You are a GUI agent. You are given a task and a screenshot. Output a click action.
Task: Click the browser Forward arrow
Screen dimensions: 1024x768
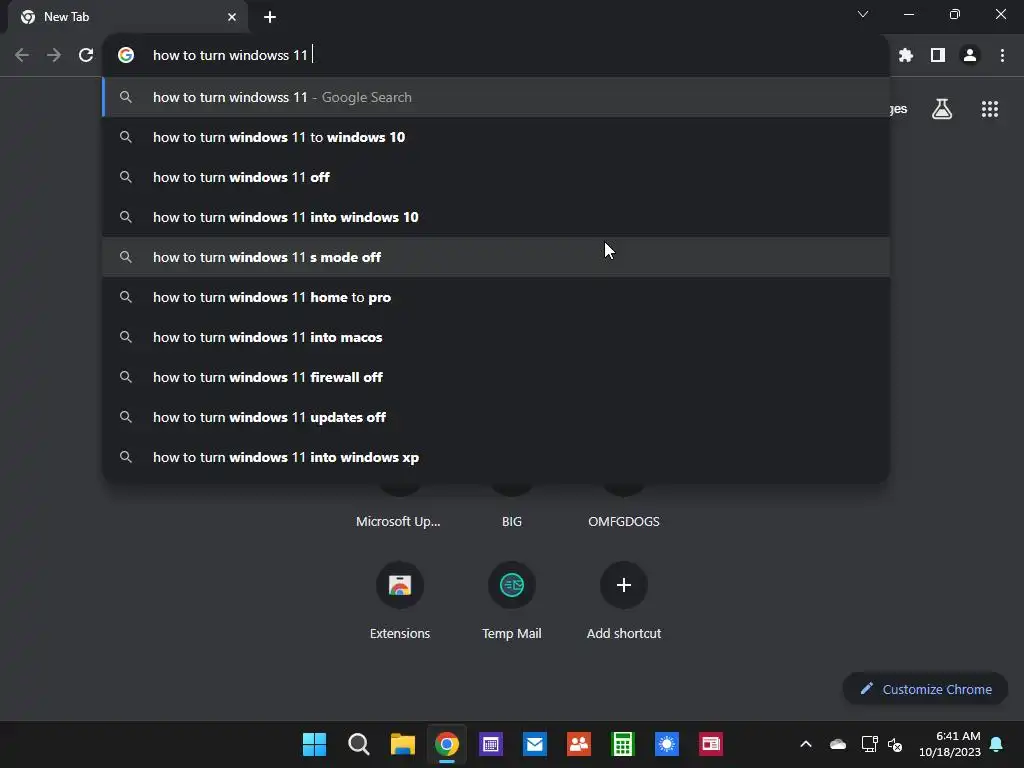(54, 55)
